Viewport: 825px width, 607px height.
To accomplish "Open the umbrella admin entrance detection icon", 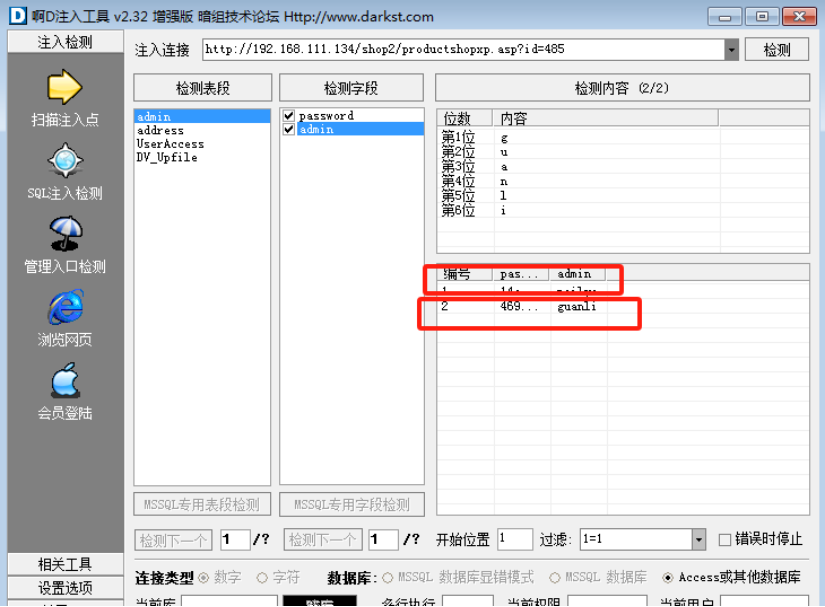I will [x=65, y=234].
